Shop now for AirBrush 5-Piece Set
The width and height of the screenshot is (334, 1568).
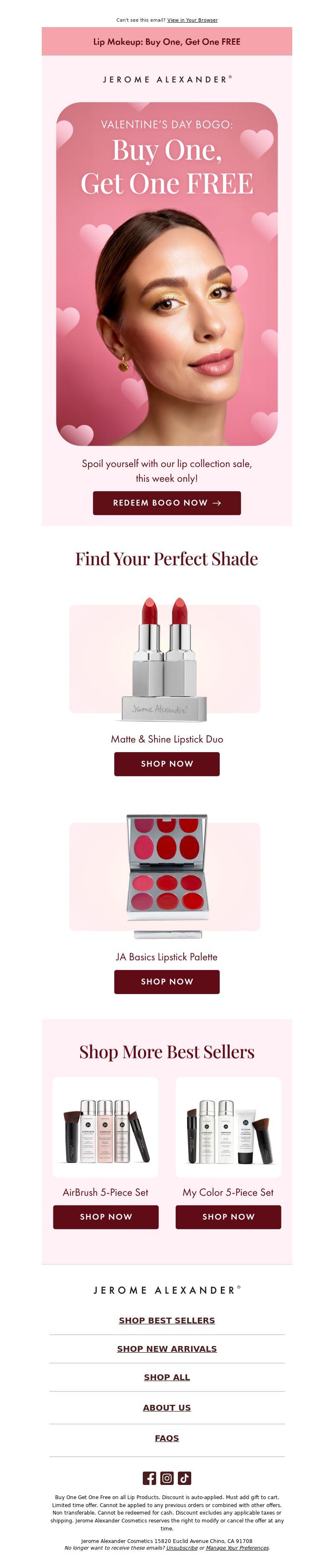pos(106,1217)
